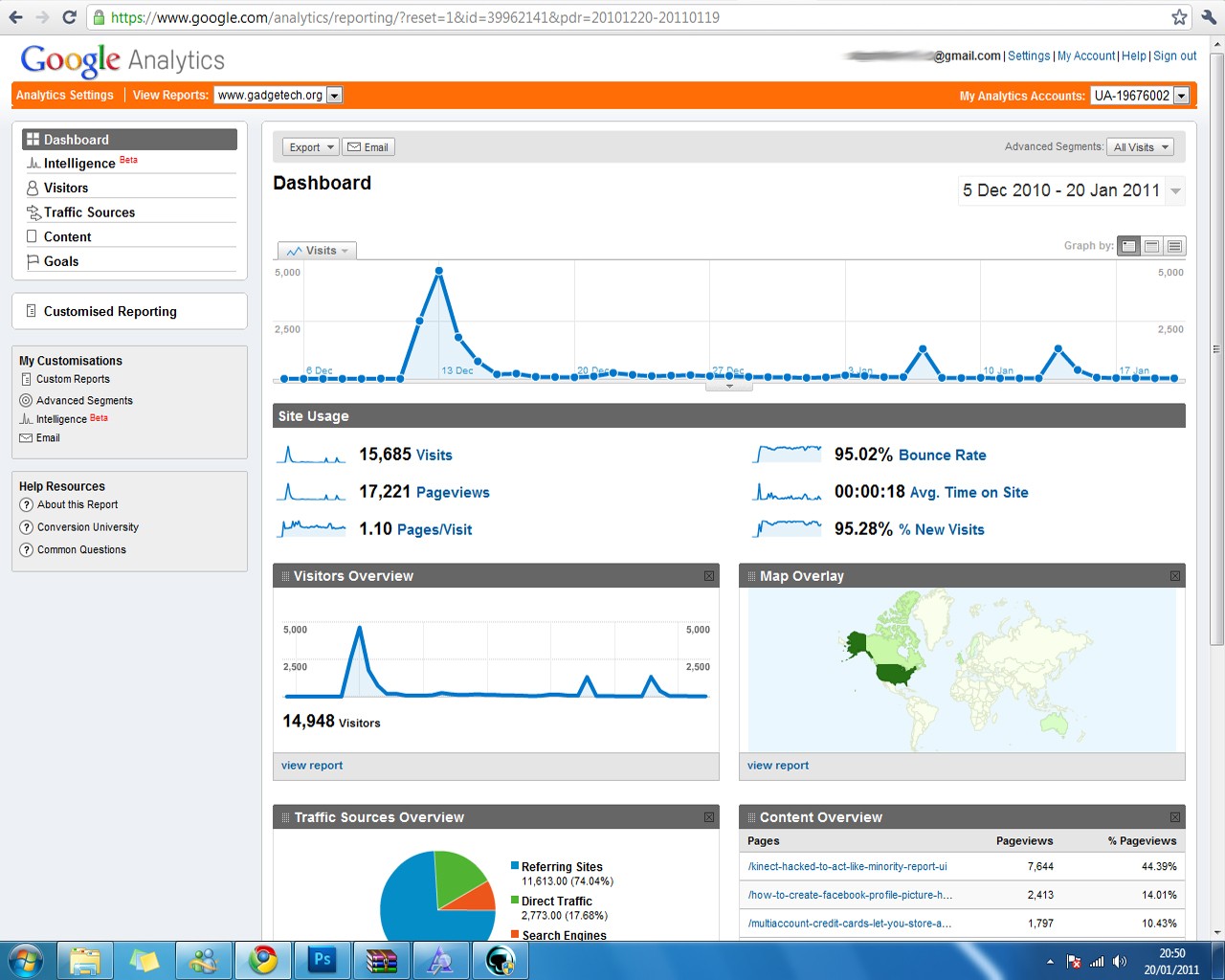1225x980 pixels.
Task: Switch to Chrome in the taskbar
Action: (263, 960)
